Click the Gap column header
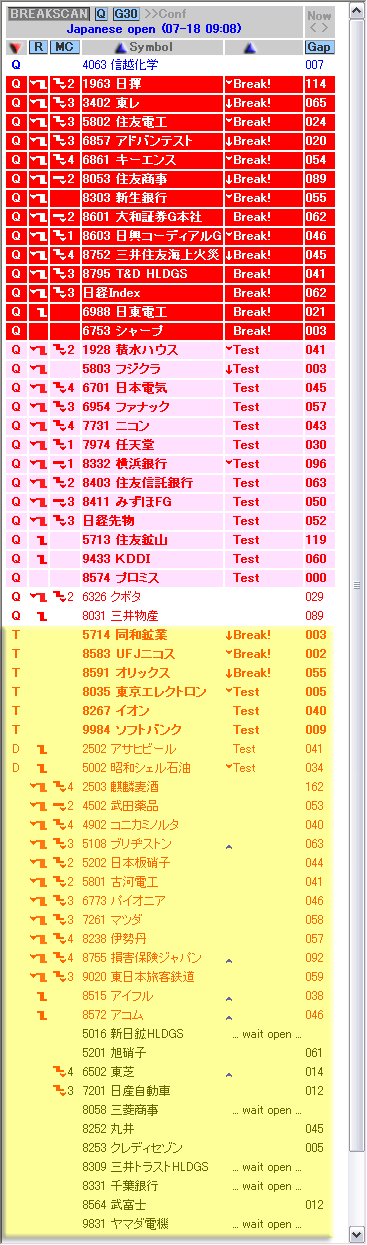This screenshot has height=1245, width=367. 319,47
